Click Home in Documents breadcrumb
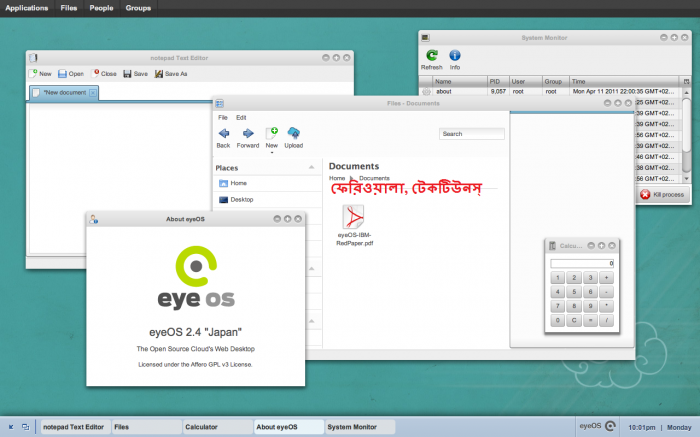 (x=337, y=178)
